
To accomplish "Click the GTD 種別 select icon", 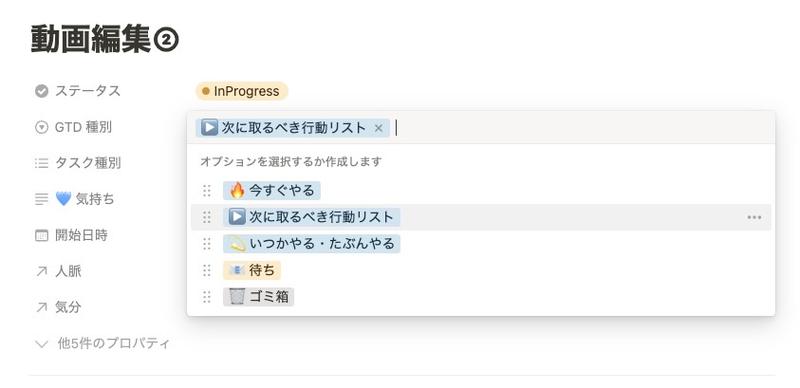I will pos(41,127).
